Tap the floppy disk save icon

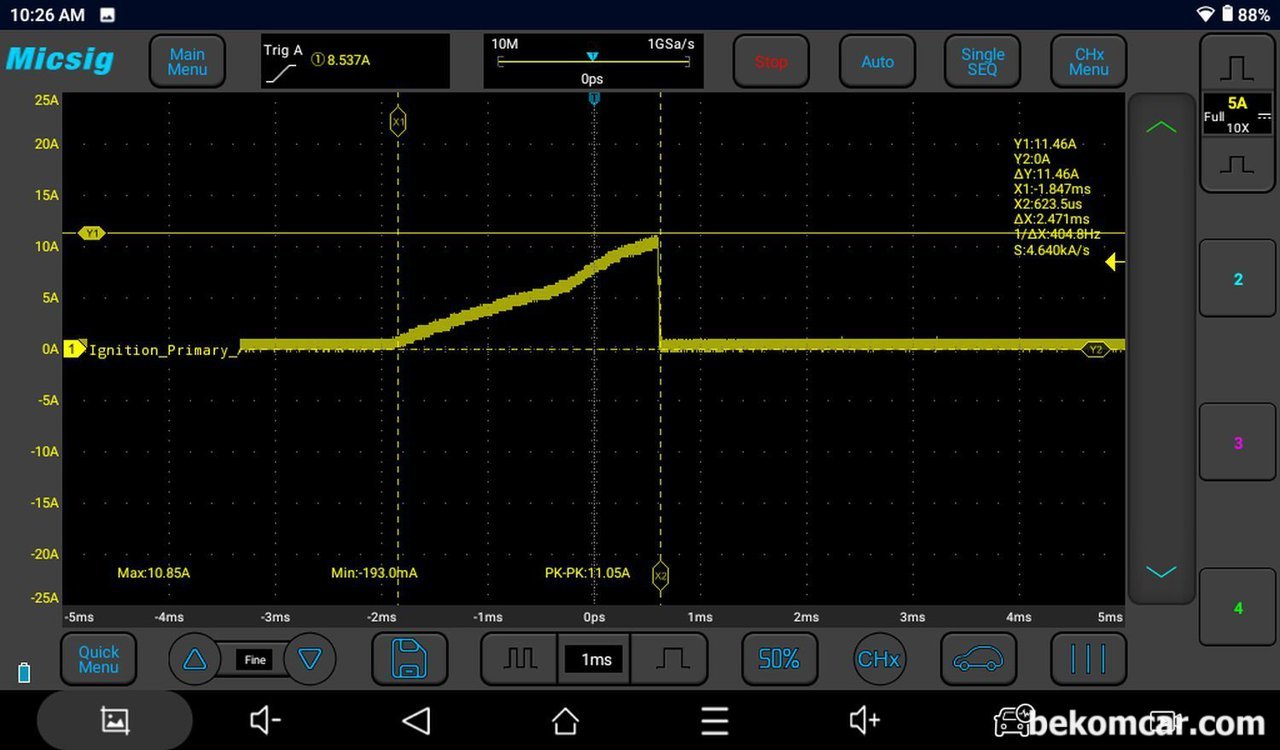409,659
